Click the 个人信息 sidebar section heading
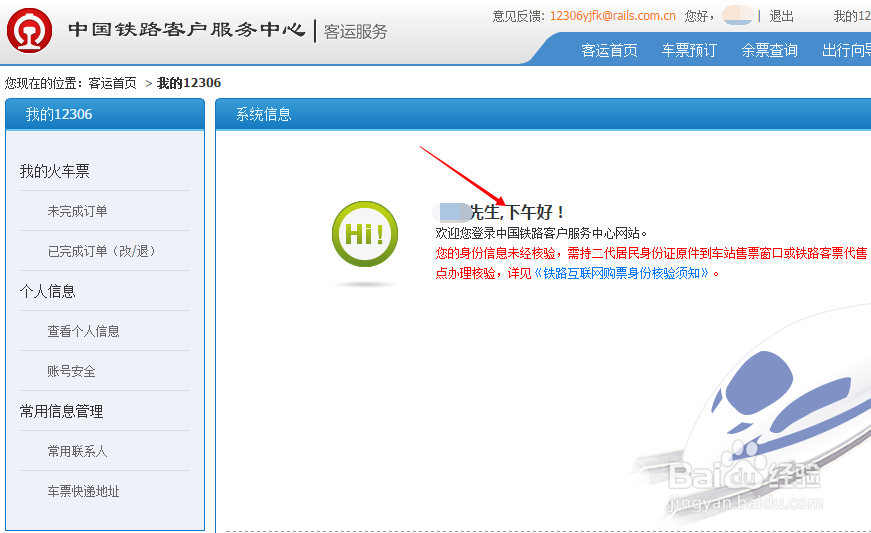The width and height of the screenshot is (871, 533). point(47,291)
